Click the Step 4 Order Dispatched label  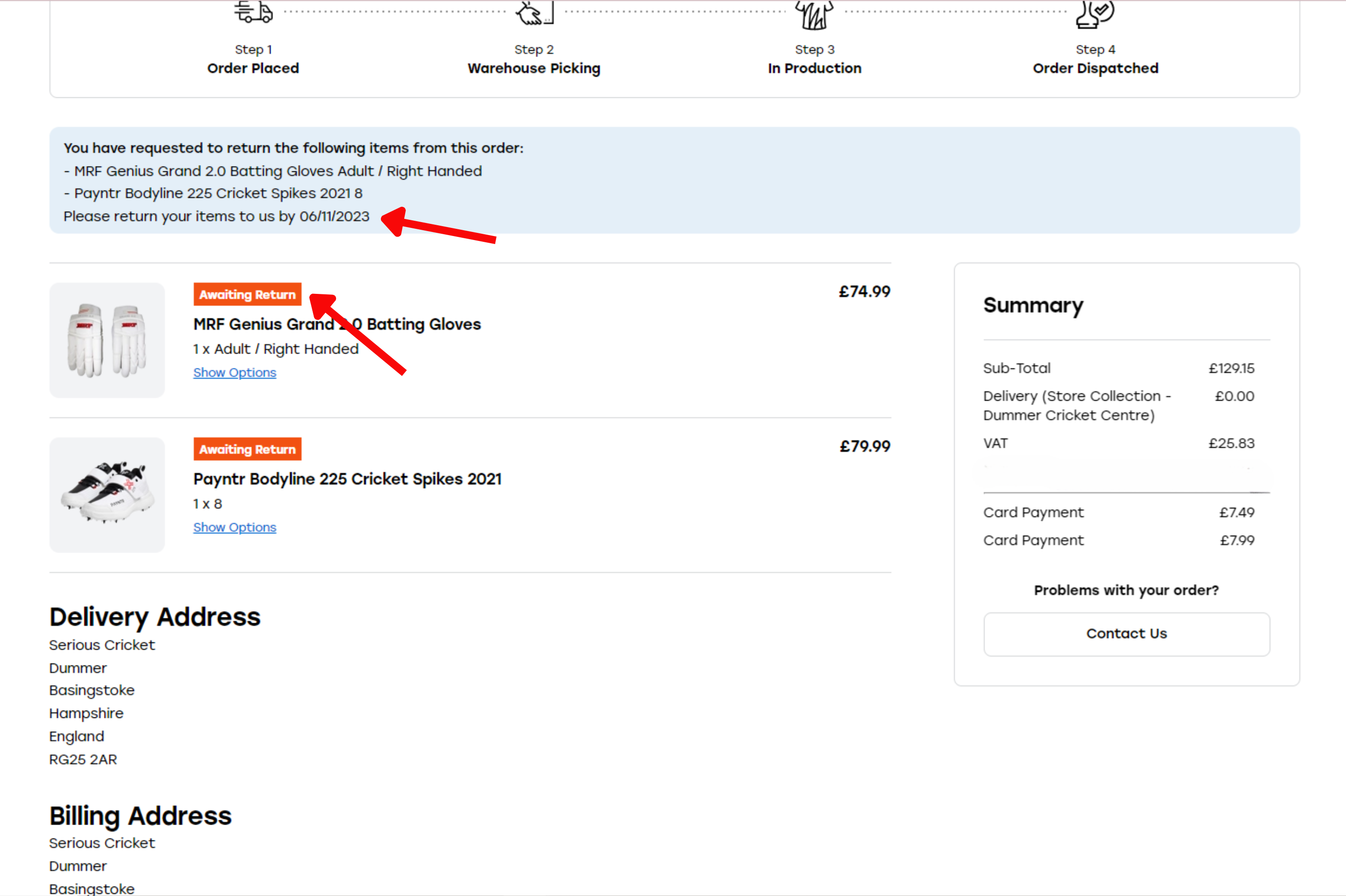[1095, 68]
